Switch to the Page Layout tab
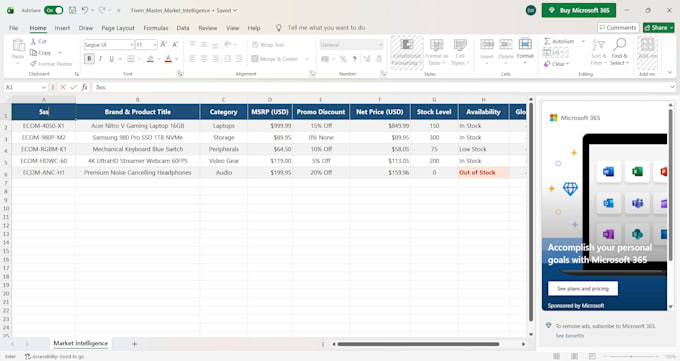The image size is (680, 361). point(118,28)
